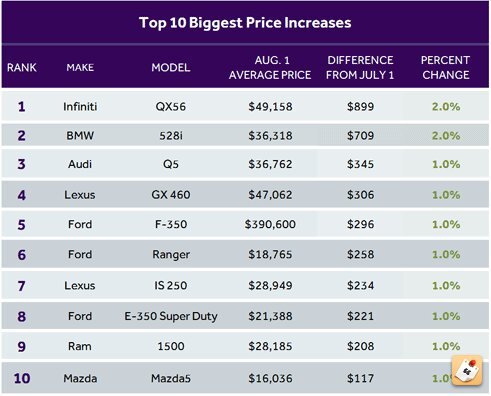Select the Mazda5 model cell
Screen dimensions: 491x396
[x=171, y=379]
